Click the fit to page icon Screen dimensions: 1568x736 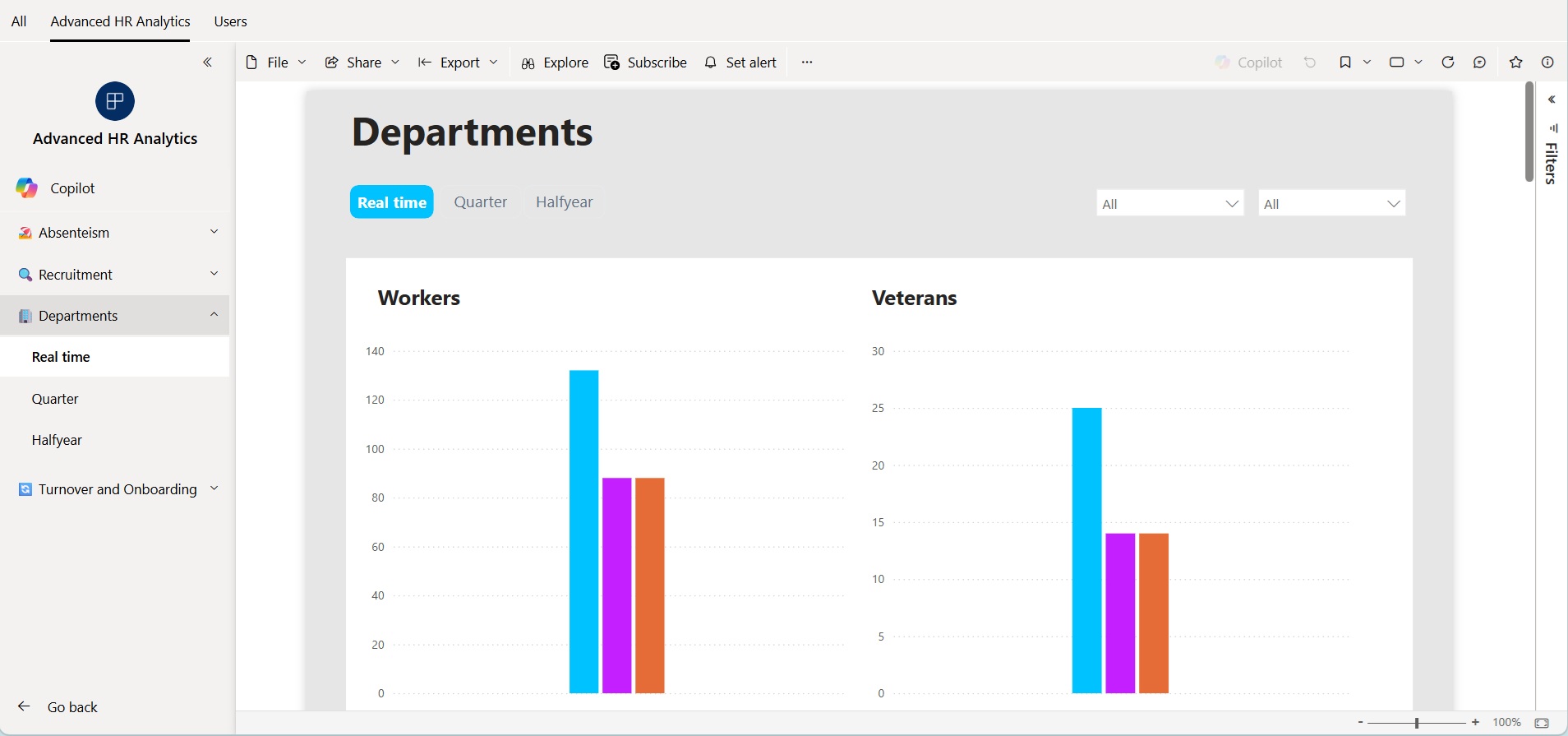pos(1542,723)
